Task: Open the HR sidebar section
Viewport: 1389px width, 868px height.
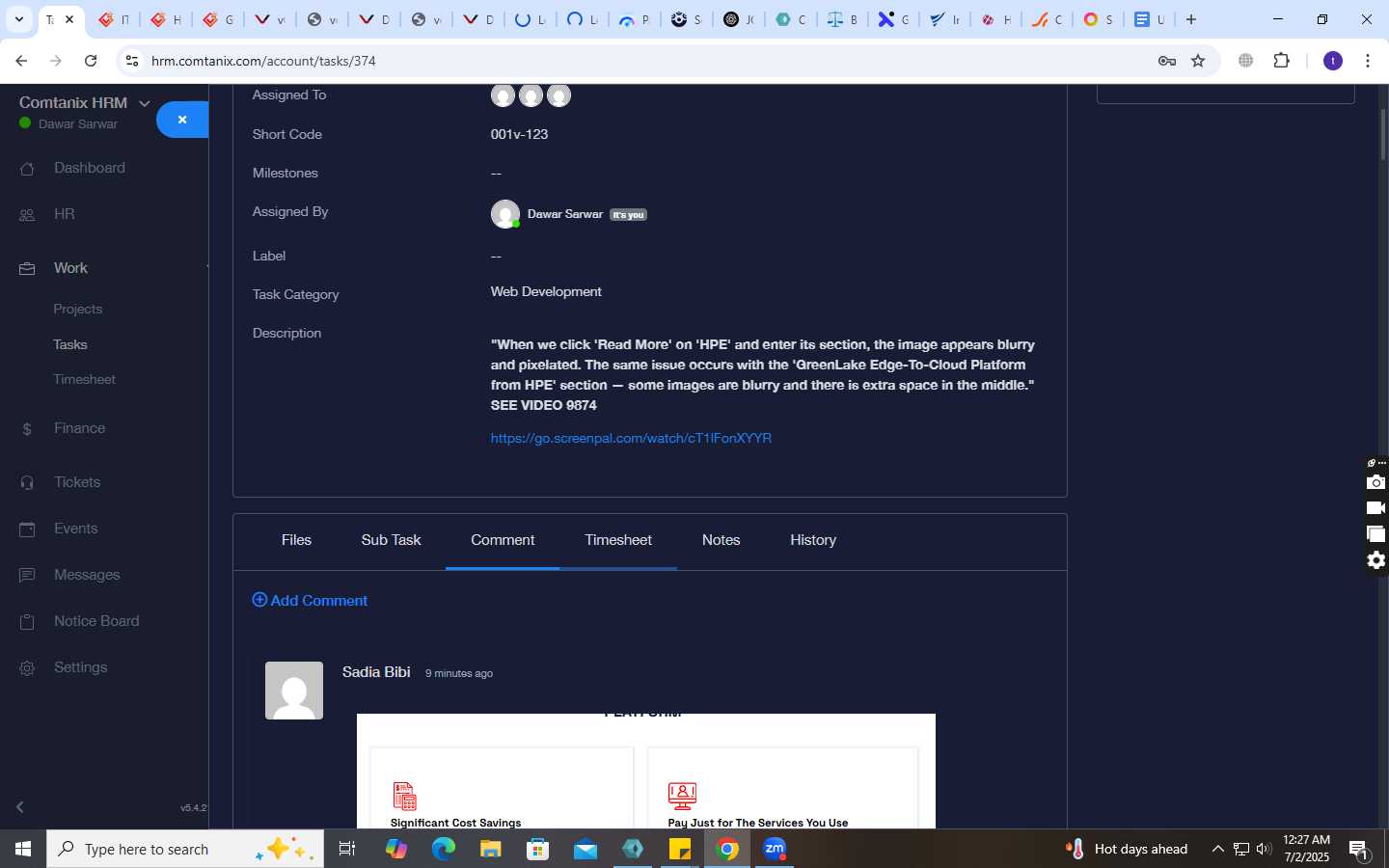Action: tap(64, 214)
